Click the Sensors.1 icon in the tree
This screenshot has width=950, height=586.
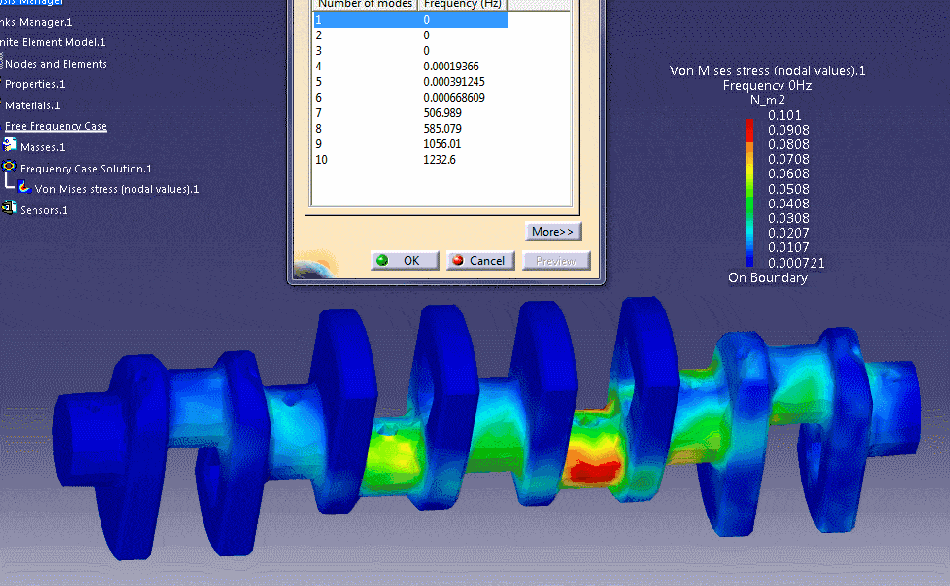(10, 209)
